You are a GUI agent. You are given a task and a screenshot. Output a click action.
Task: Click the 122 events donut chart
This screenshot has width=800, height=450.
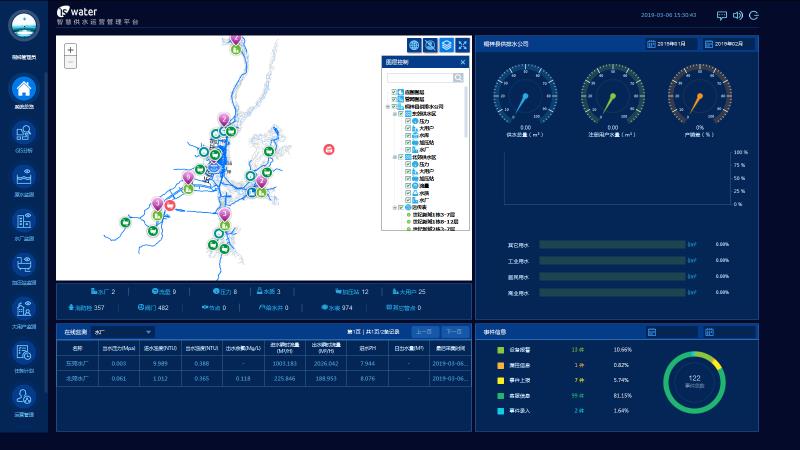(x=694, y=382)
